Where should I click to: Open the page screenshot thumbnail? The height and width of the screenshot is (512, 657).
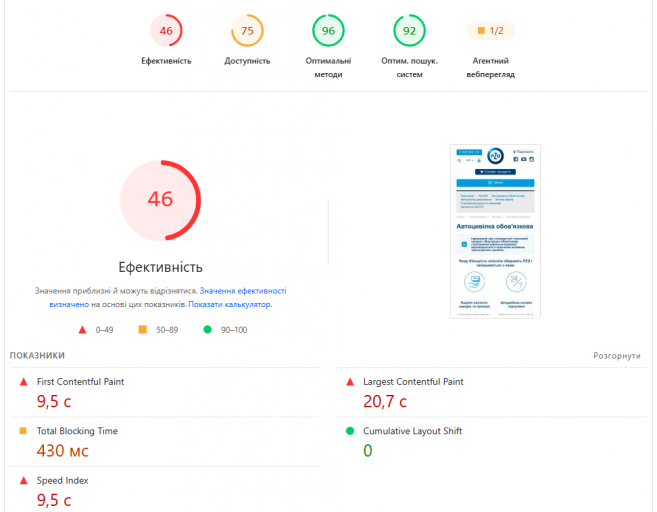(x=495, y=231)
